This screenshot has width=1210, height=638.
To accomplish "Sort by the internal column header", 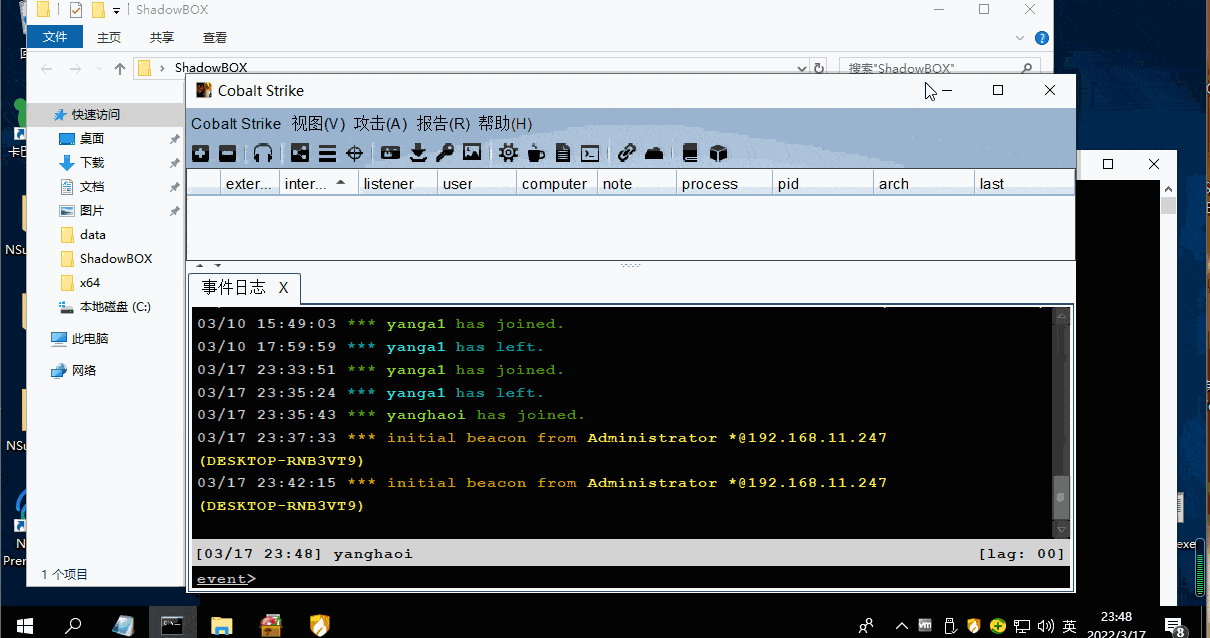I will [x=318, y=184].
